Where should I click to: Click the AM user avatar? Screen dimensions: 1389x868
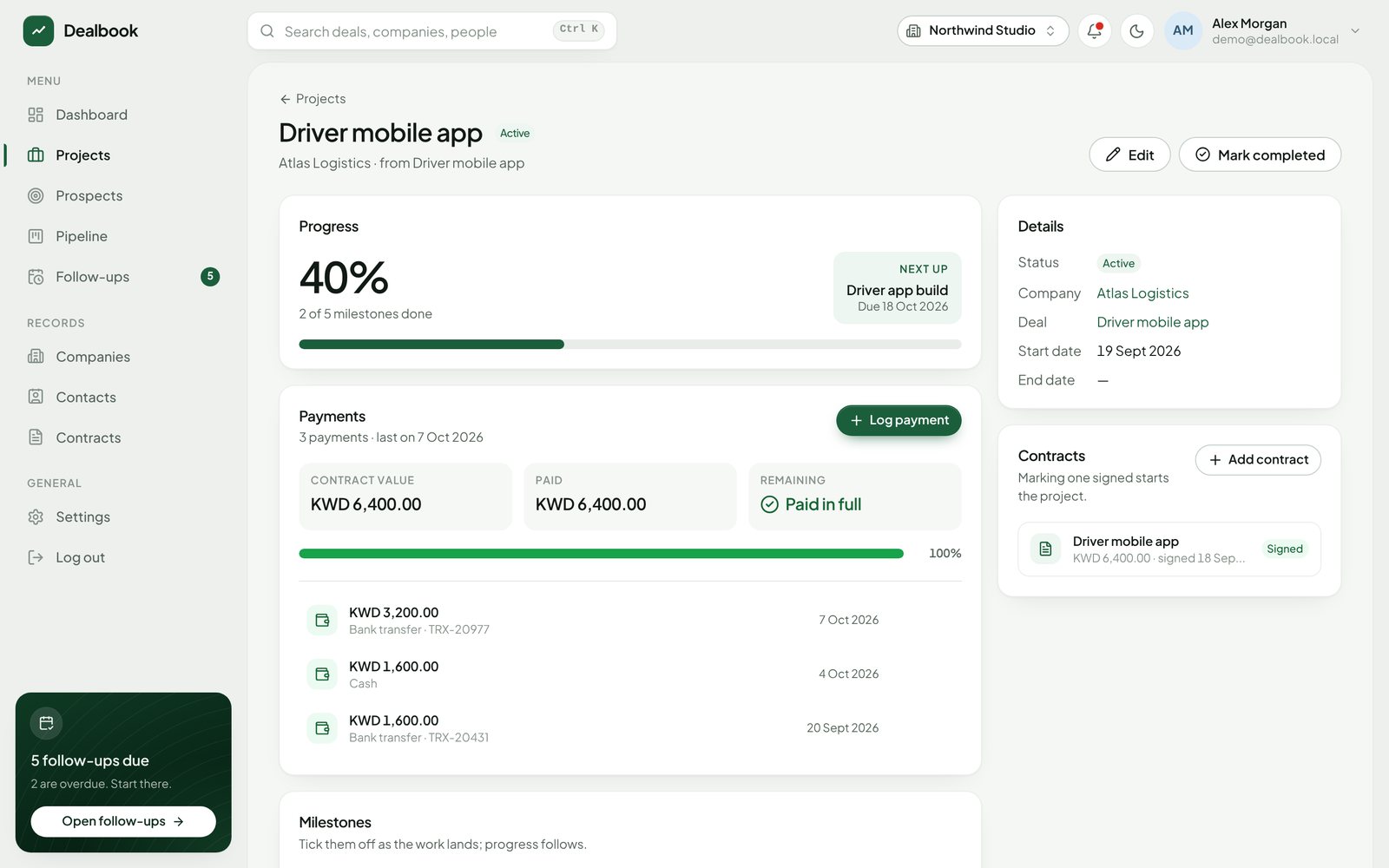click(1182, 31)
